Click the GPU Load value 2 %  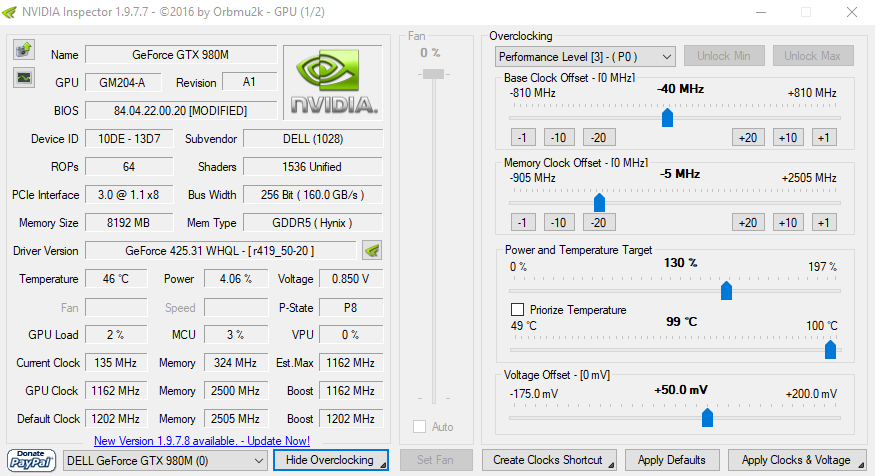point(116,334)
